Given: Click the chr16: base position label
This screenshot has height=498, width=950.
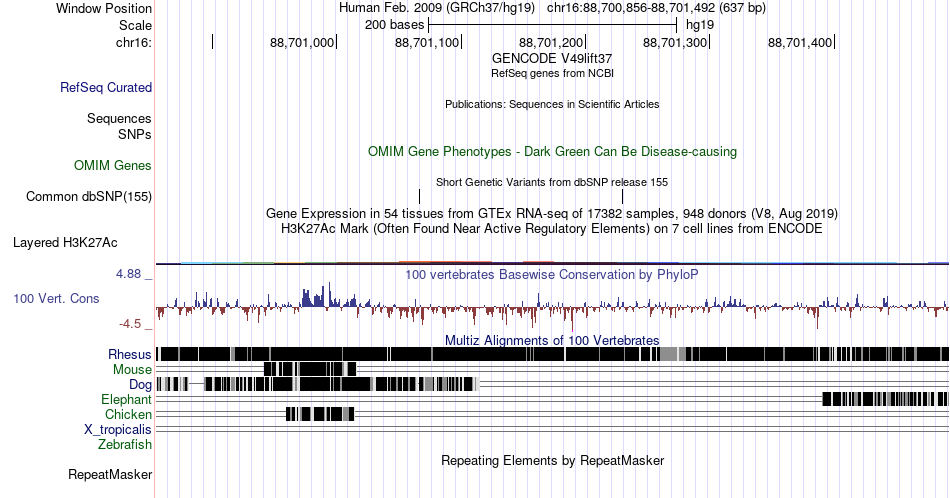Looking at the screenshot, I should (x=134, y=42).
